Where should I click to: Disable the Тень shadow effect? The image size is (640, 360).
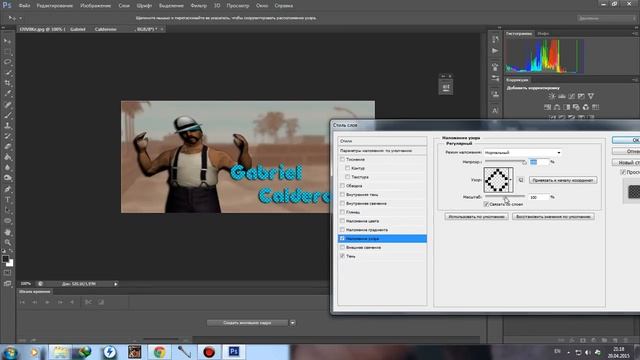342,256
